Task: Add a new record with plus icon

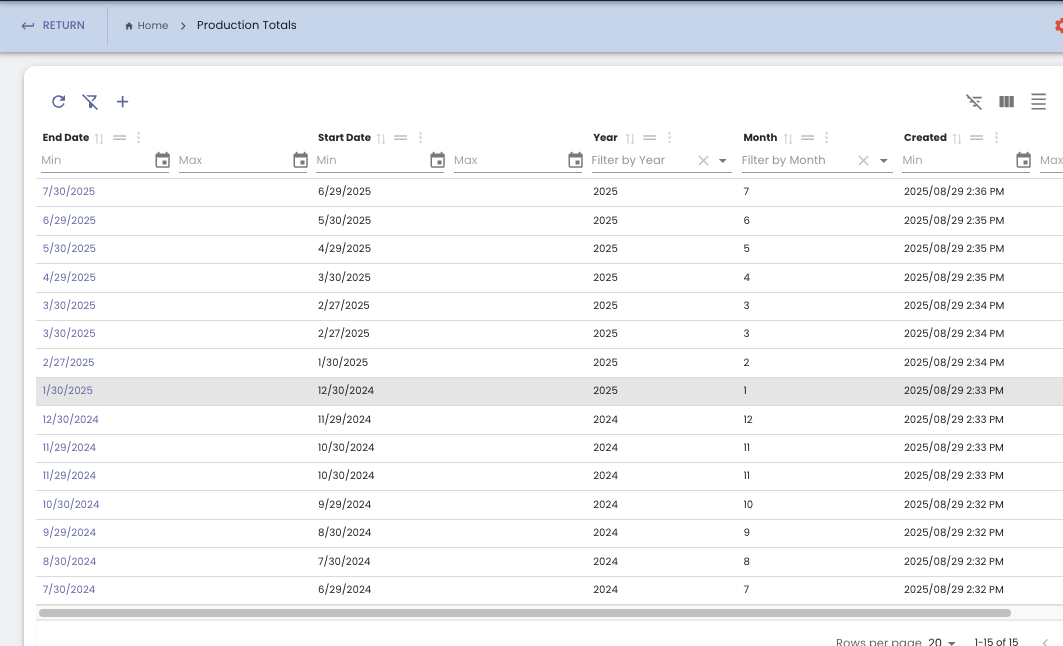Action: tap(122, 102)
